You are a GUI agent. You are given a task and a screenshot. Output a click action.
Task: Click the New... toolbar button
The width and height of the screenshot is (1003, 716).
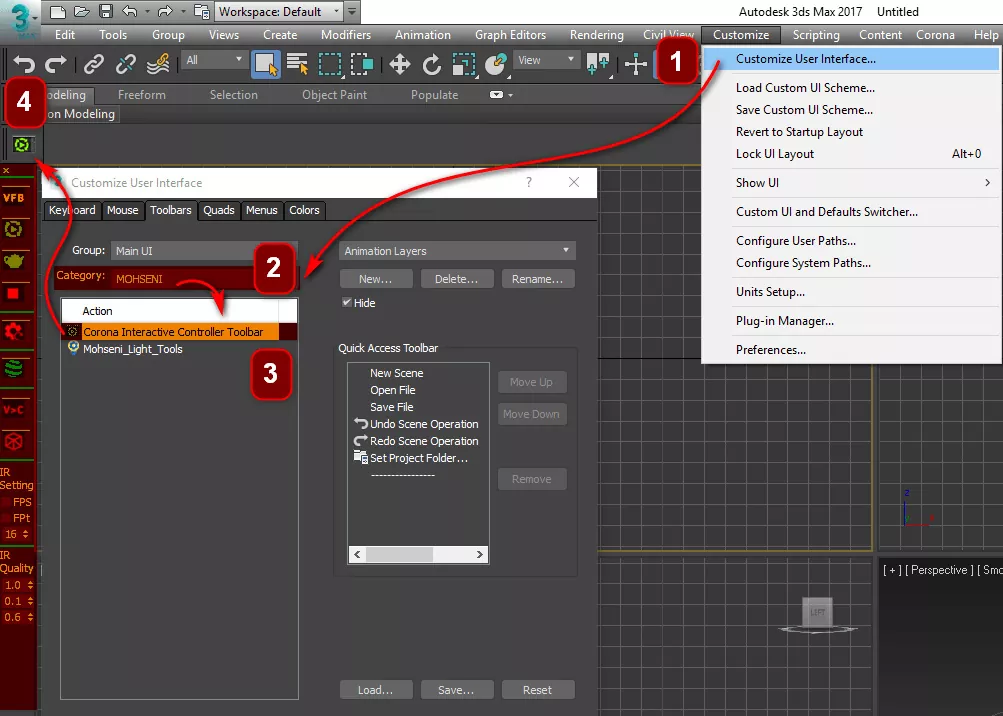(x=375, y=279)
